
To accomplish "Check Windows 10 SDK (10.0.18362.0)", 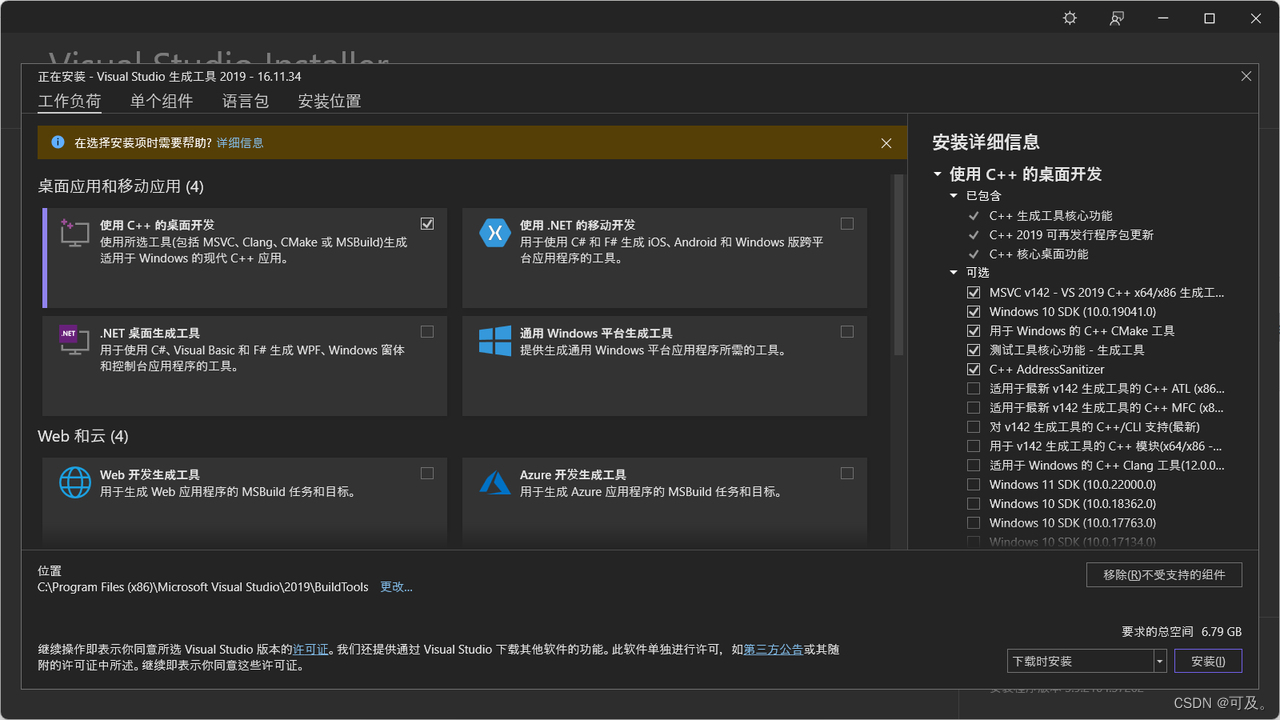I will tap(974, 504).
